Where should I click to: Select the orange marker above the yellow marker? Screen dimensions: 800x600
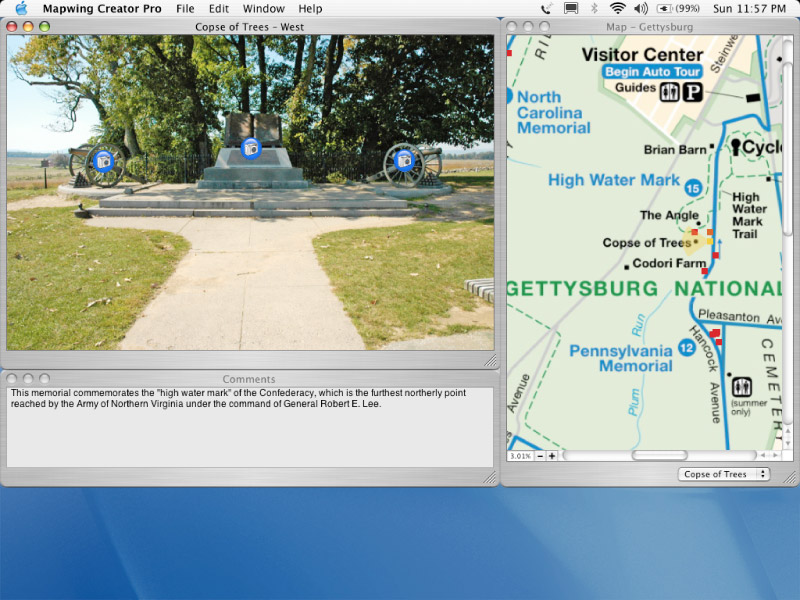[710, 232]
